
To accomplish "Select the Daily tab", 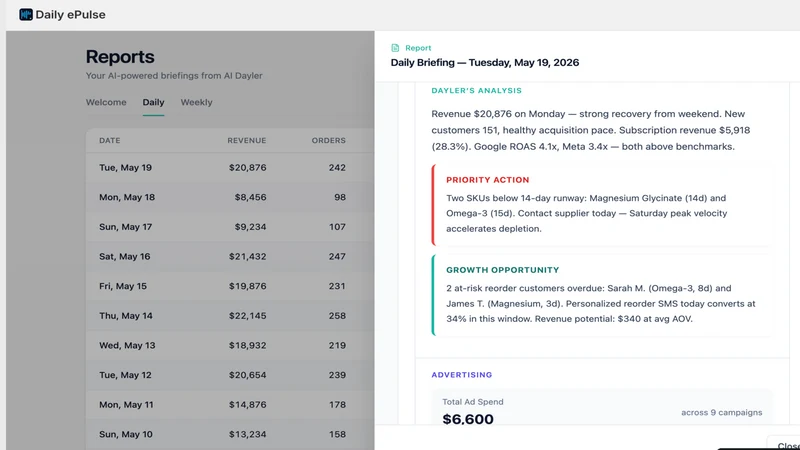I will (153, 102).
